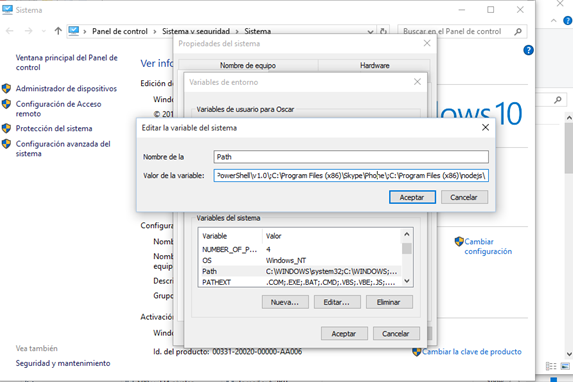Viewport: 573px width, 382px height.
Task: Open Seguridad y mantenimiento link
Action: point(63,363)
